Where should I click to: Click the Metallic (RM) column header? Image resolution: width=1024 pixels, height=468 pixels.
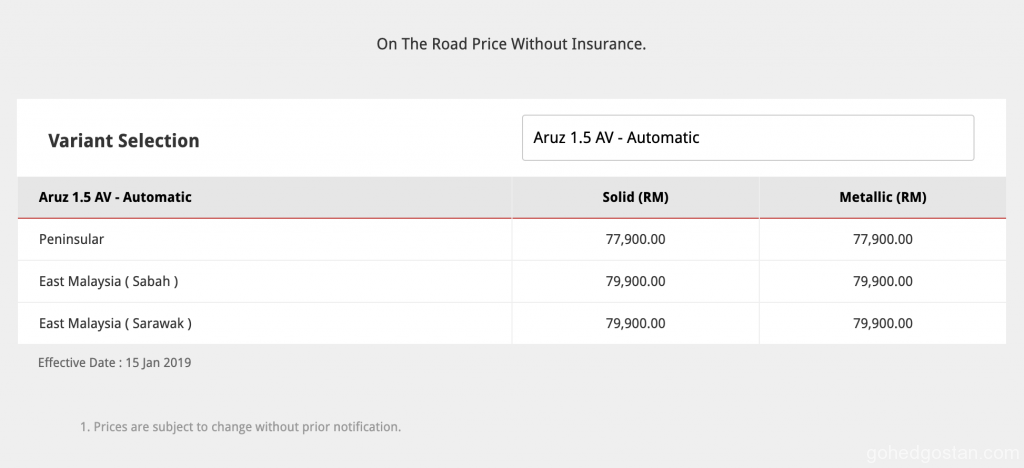882,197
